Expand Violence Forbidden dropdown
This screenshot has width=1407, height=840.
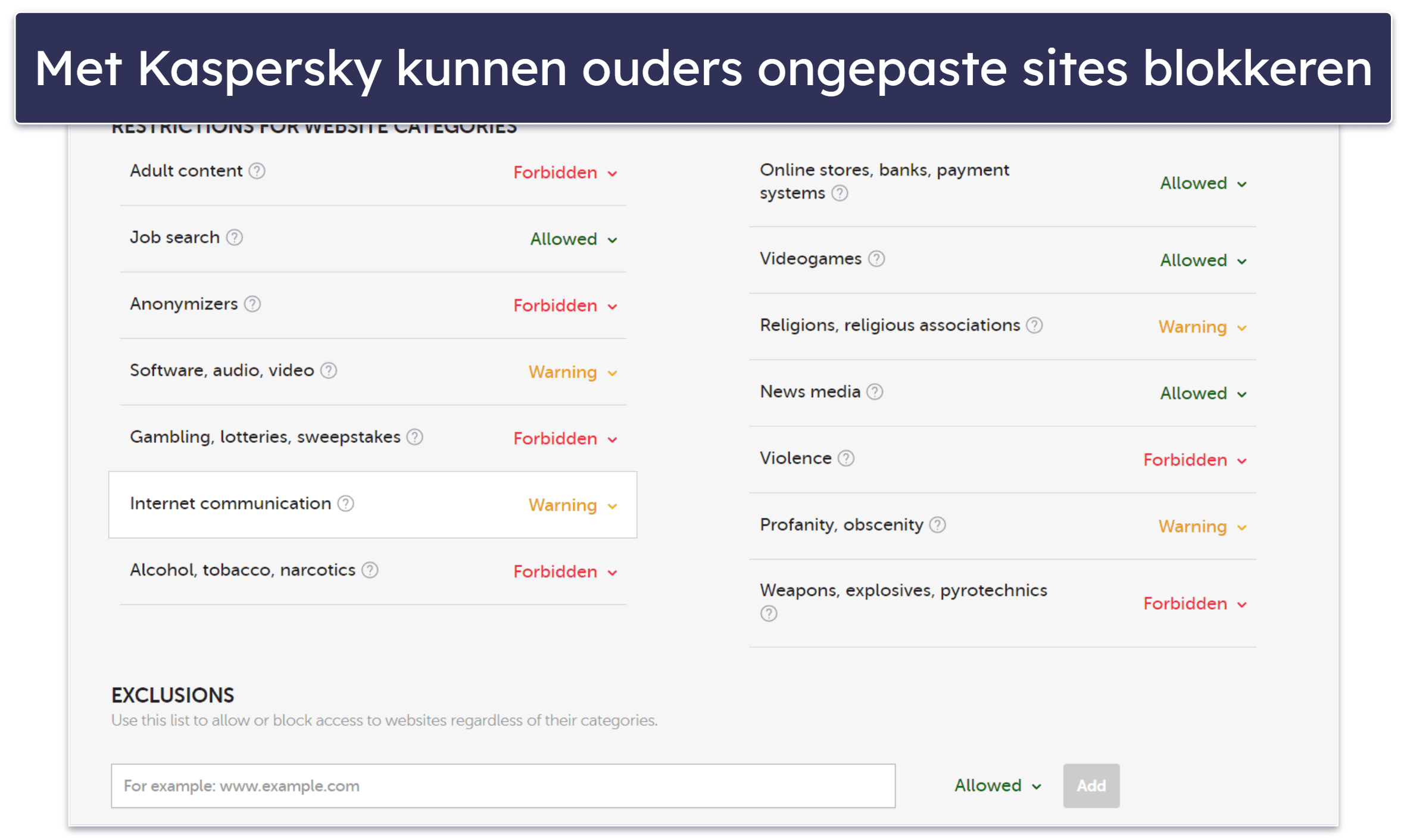click(1195, 460)
